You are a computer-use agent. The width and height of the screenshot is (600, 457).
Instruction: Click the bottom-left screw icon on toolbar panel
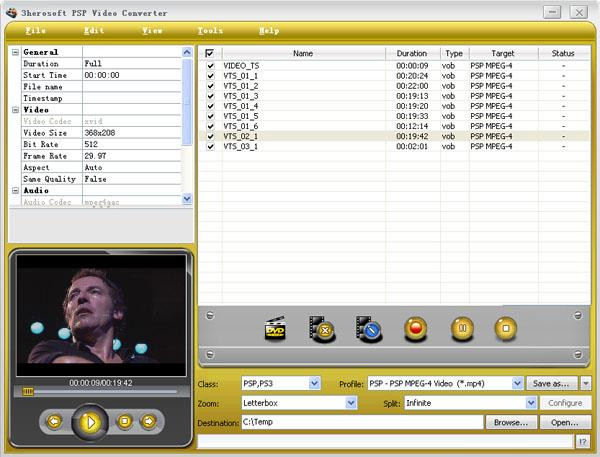point(210,354)
